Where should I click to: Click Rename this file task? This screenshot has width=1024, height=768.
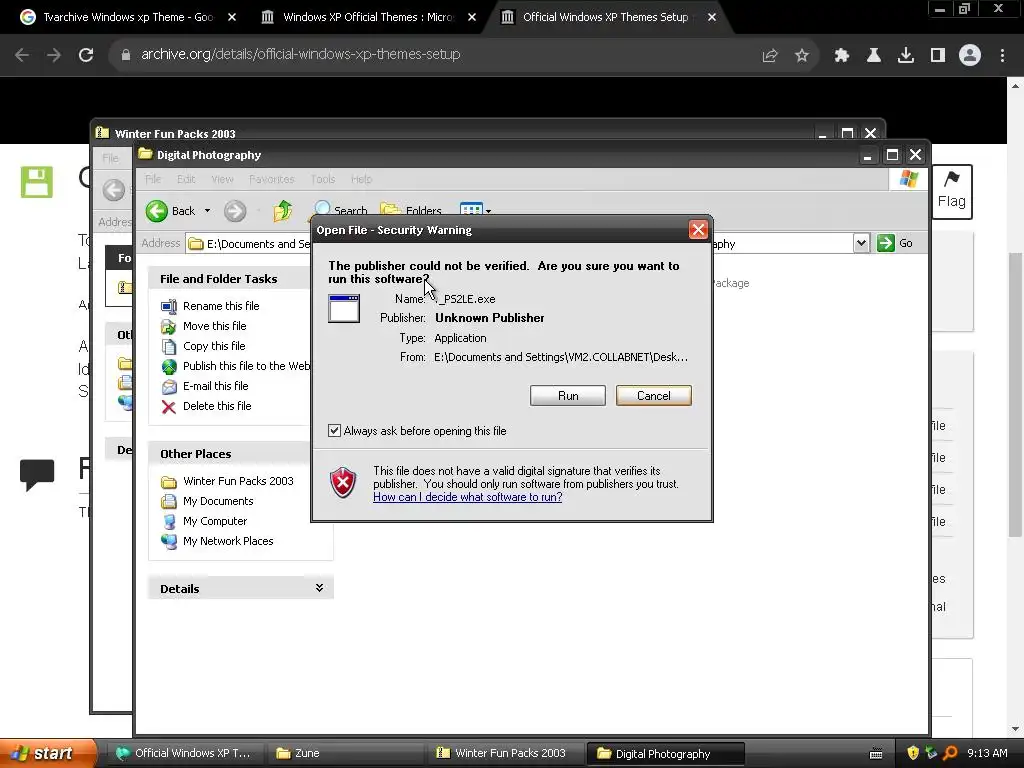click(x=221, y=306)
